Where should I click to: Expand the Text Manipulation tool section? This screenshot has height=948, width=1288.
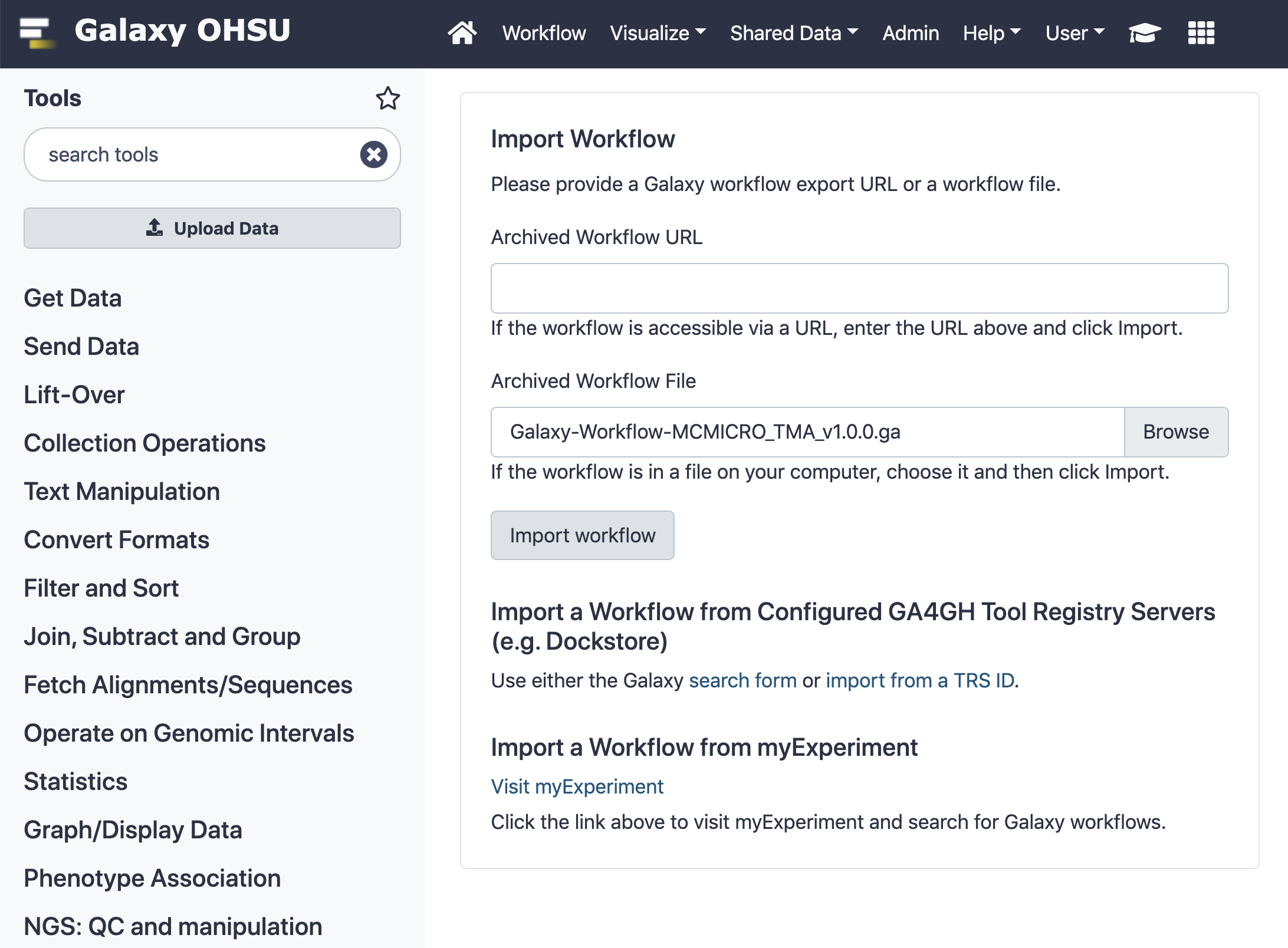[122, 491]
